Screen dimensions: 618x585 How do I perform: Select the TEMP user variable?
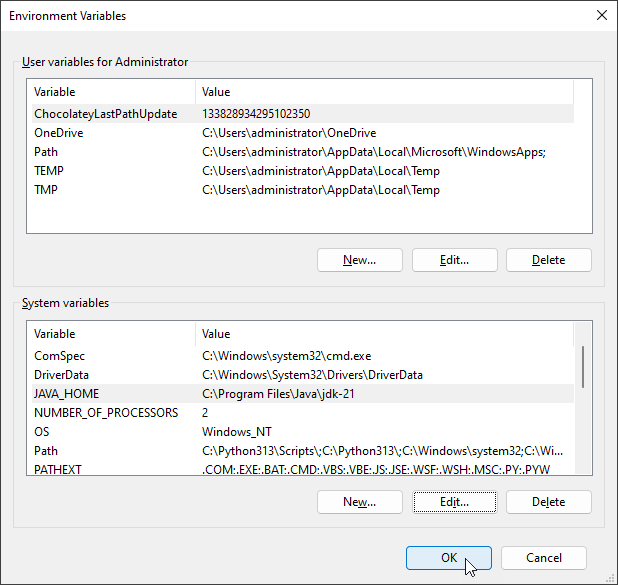pyautogui.click(x=49, y=171)
